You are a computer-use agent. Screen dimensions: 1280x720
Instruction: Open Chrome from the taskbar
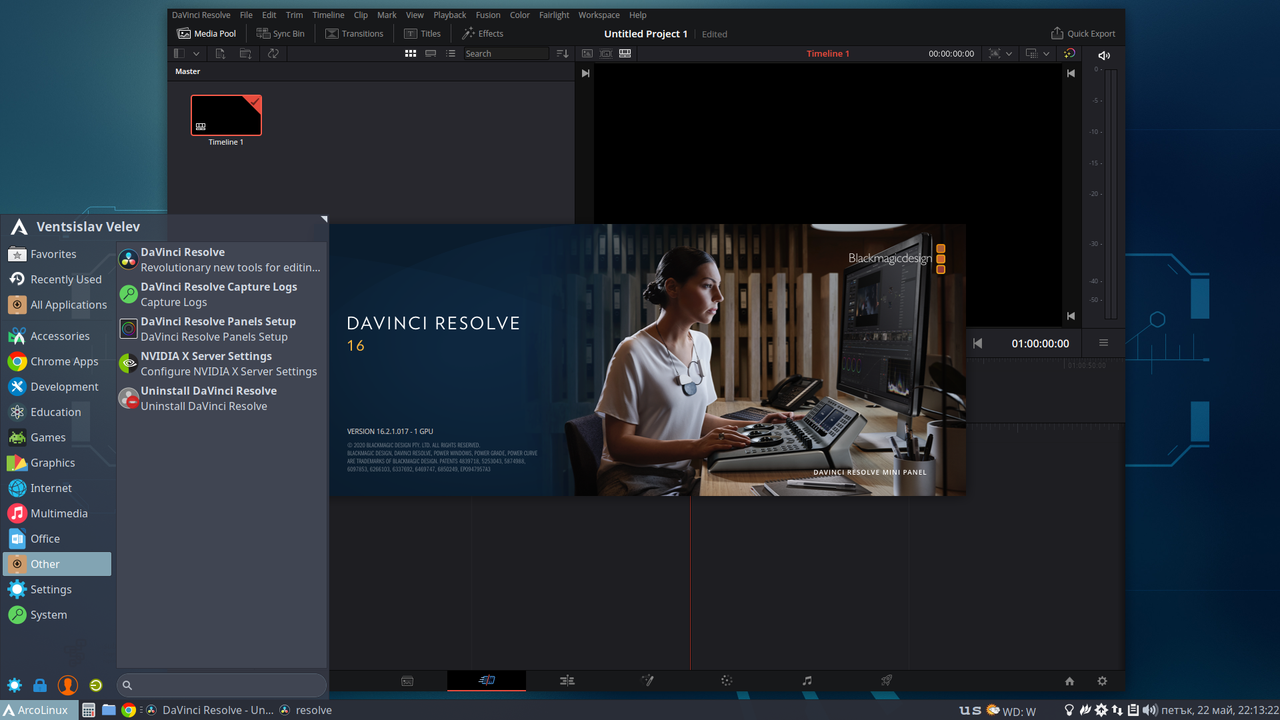click(x=129, y=710)
